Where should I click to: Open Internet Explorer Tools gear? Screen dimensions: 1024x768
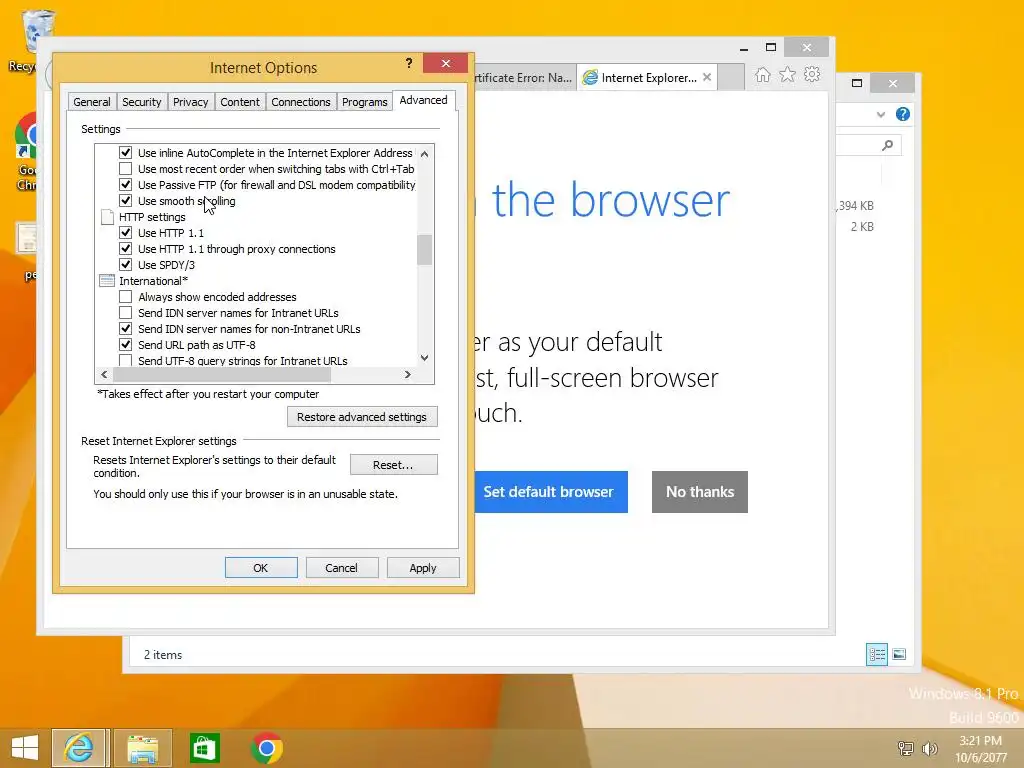(x=812, y=74)
